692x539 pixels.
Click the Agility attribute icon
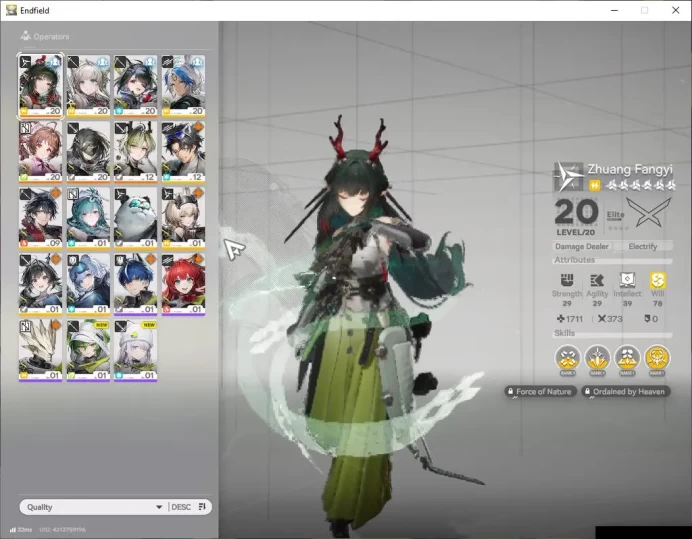tap(597, 280)
